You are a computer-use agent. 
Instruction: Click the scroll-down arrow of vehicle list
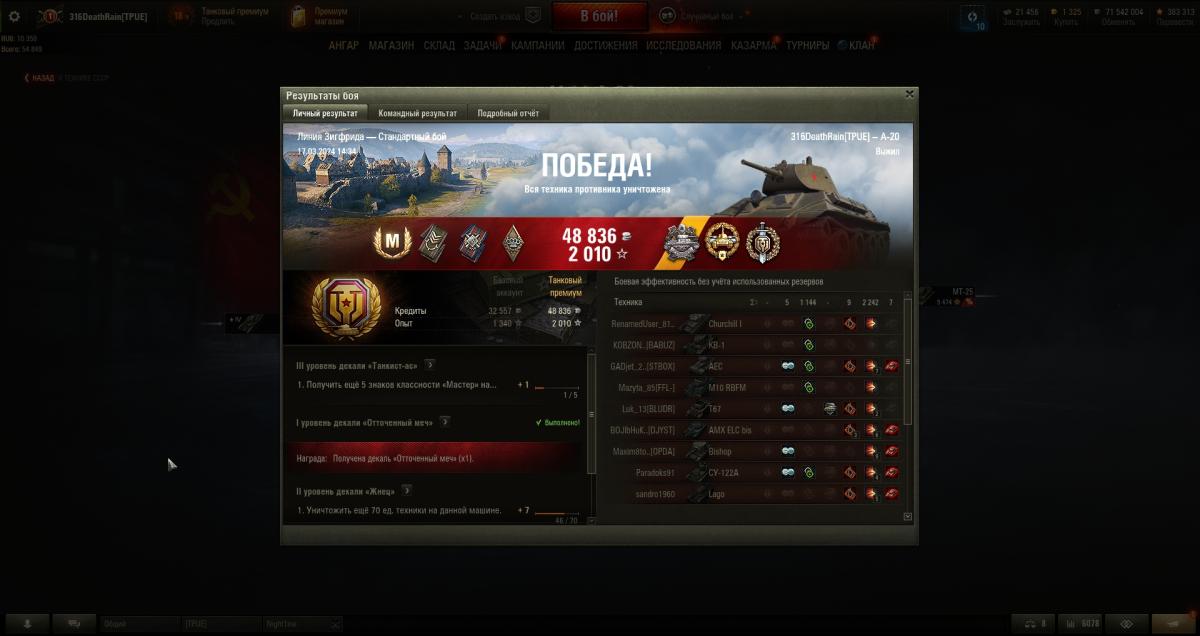coord(908,517)
